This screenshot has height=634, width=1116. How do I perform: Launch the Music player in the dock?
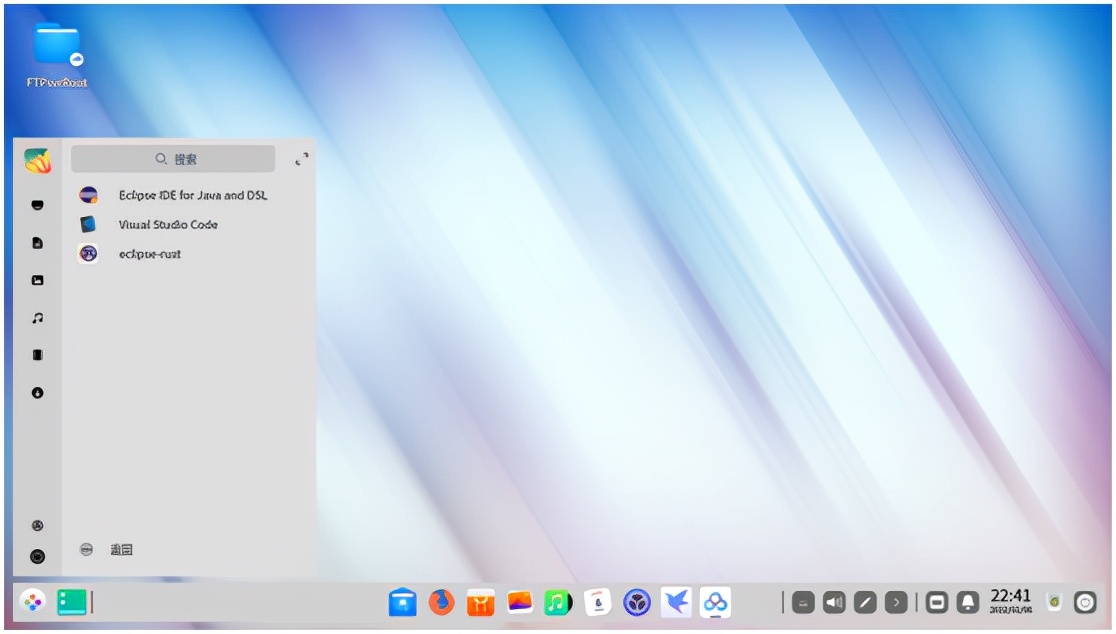(557, 602)
